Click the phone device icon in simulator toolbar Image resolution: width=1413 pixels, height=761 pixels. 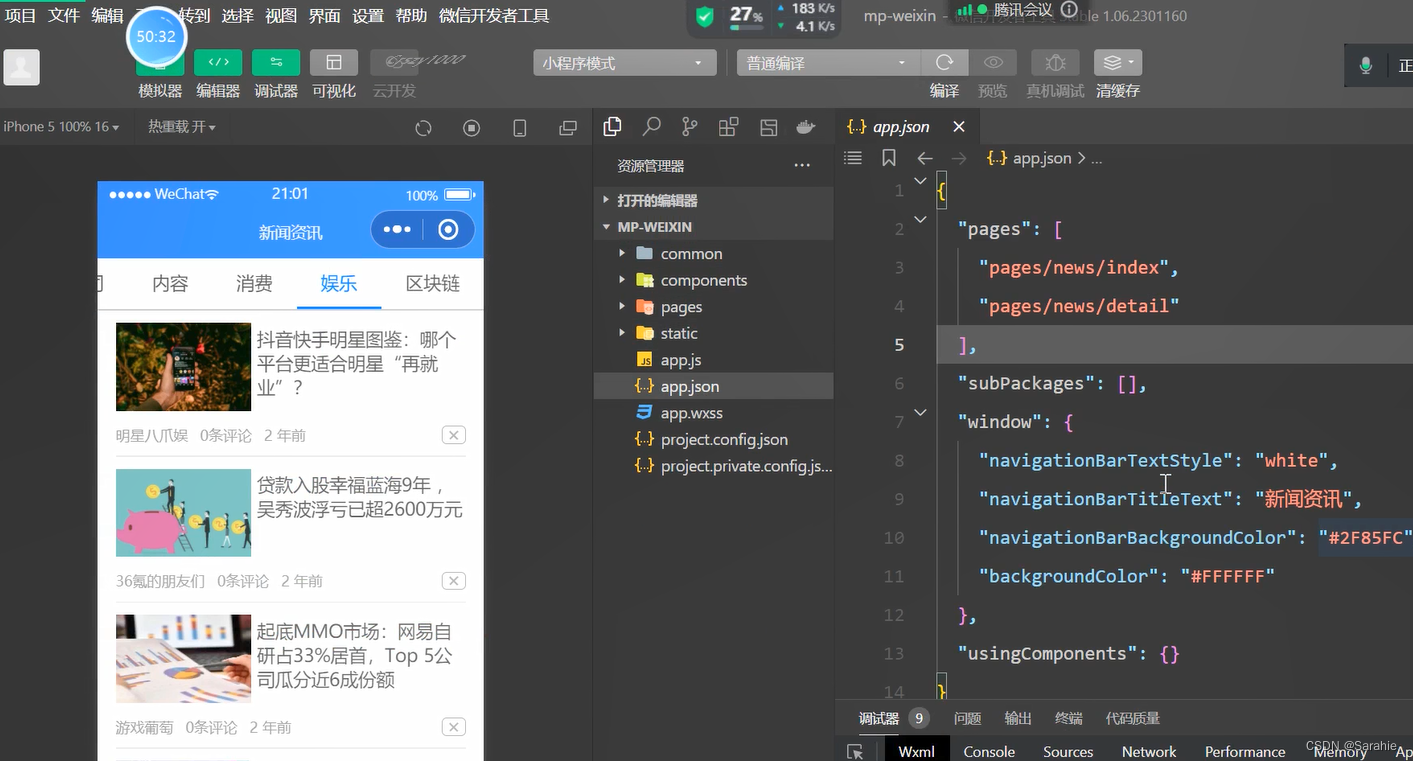coord(520,128)
